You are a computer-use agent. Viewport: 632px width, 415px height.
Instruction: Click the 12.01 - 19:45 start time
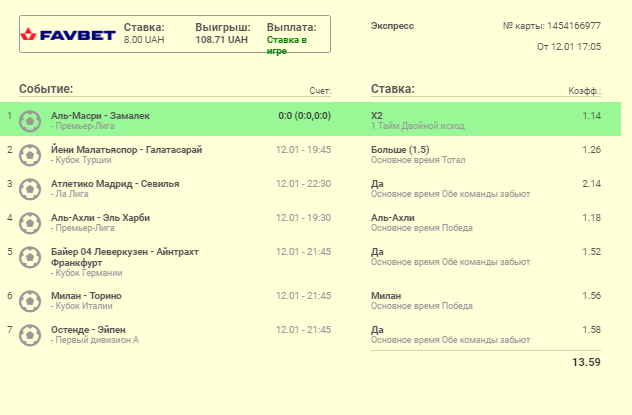(x=303, y=150)
